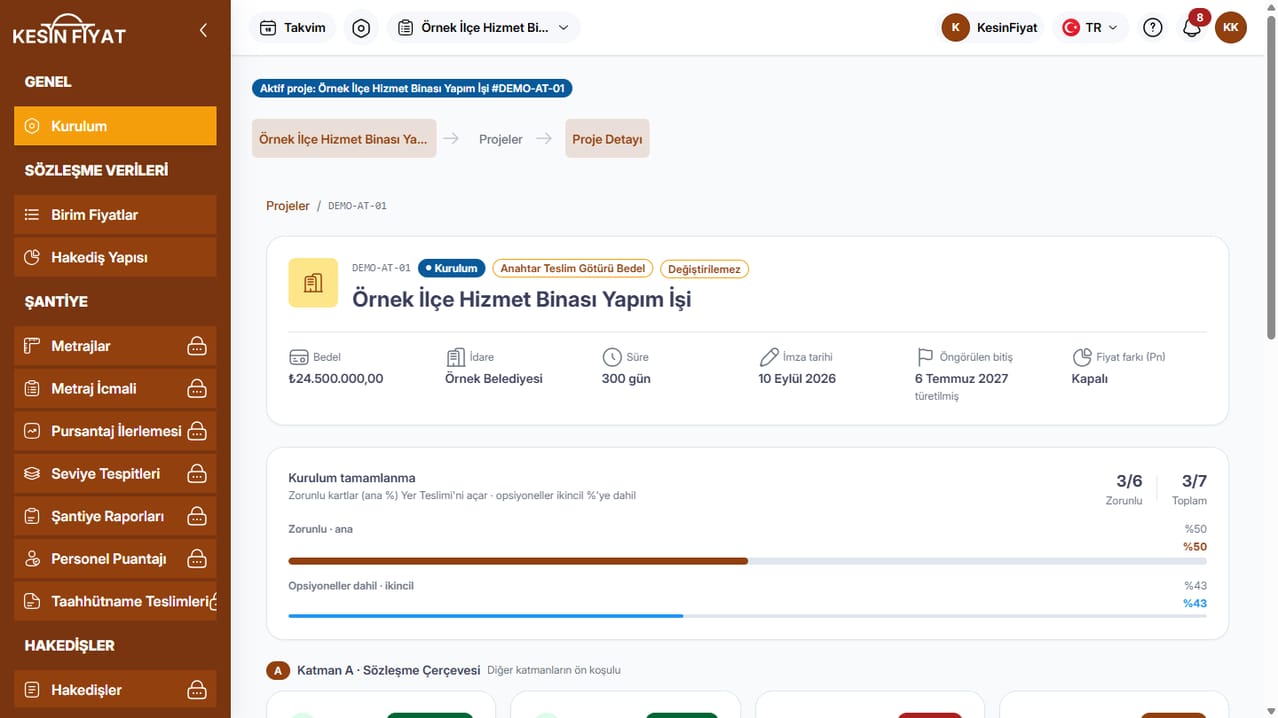Click the active project banner pill
The width and height of the screenshot is (1278, 718).
[412, 88]
